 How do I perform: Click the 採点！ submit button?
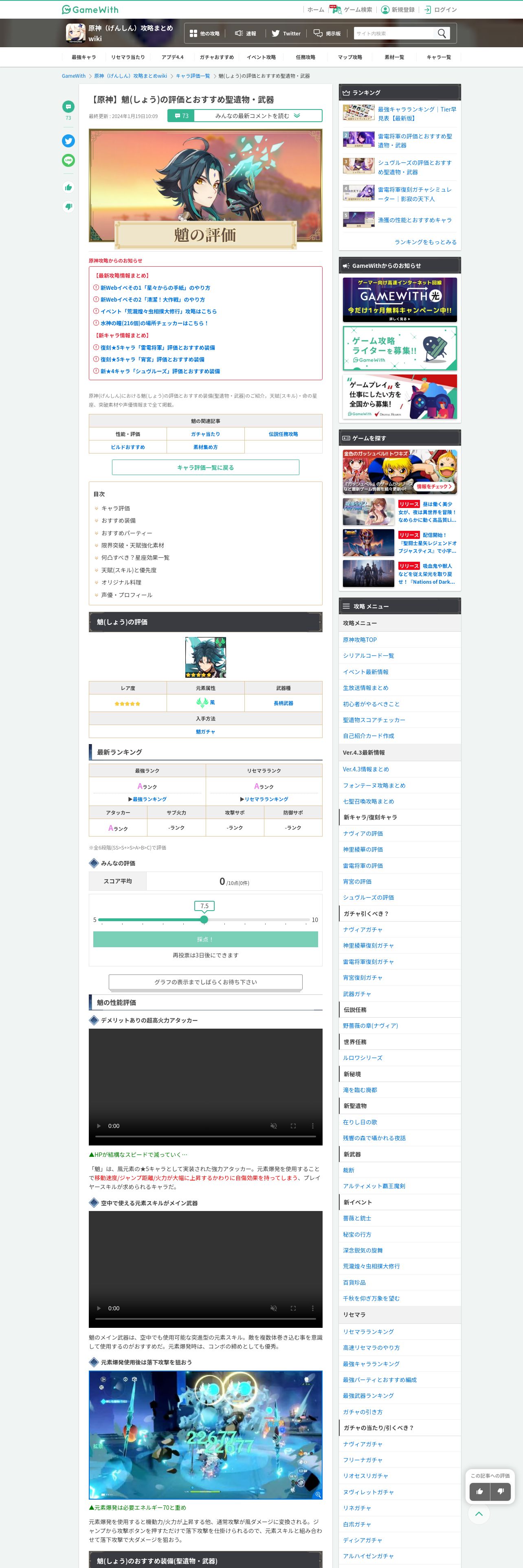tap(205, 939)
